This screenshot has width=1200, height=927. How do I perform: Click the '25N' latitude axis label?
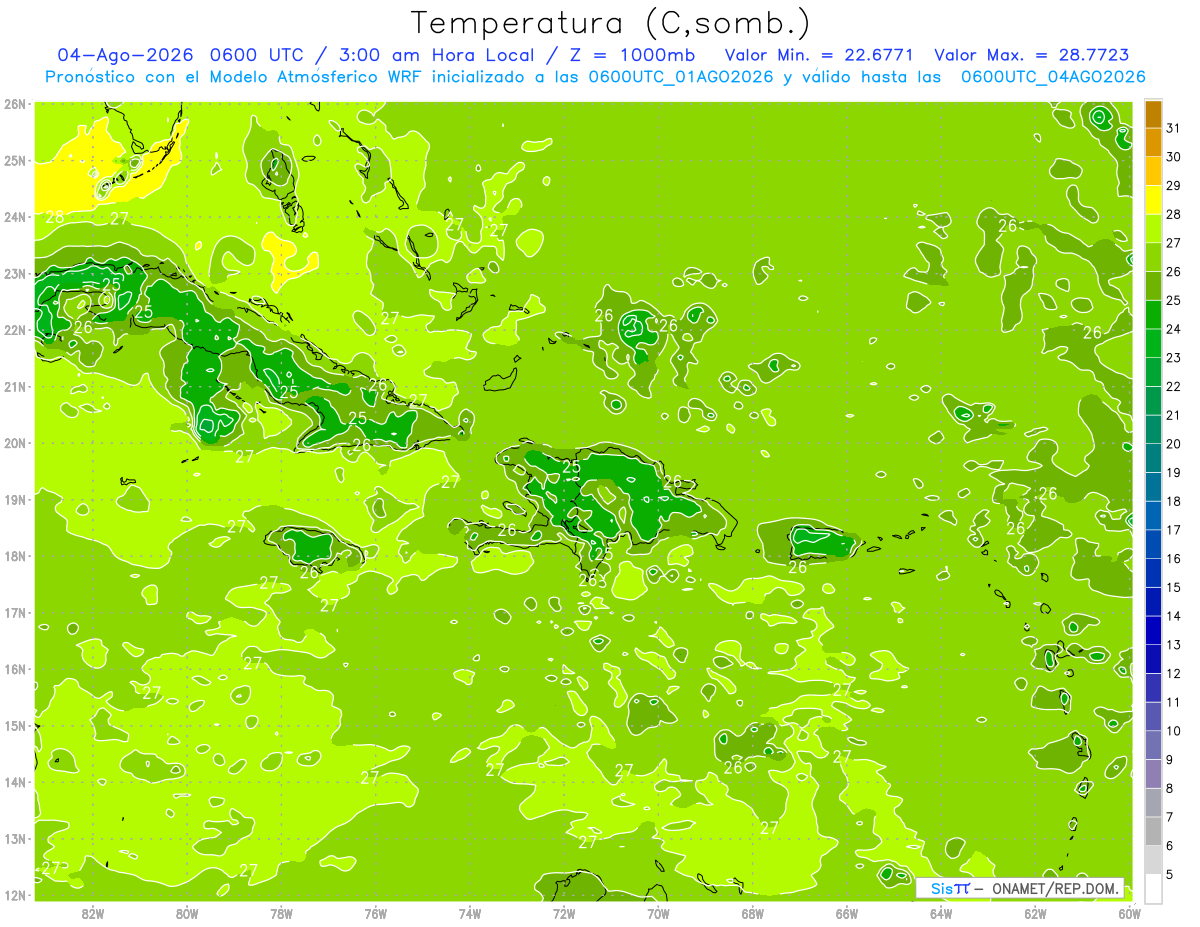(15, 160)
